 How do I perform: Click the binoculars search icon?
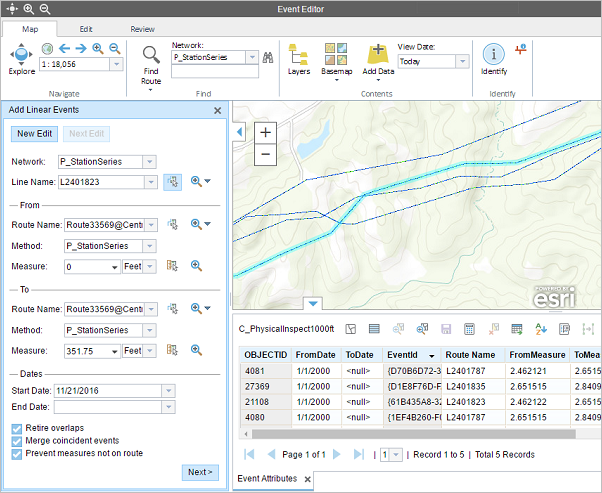coord(268,58)
